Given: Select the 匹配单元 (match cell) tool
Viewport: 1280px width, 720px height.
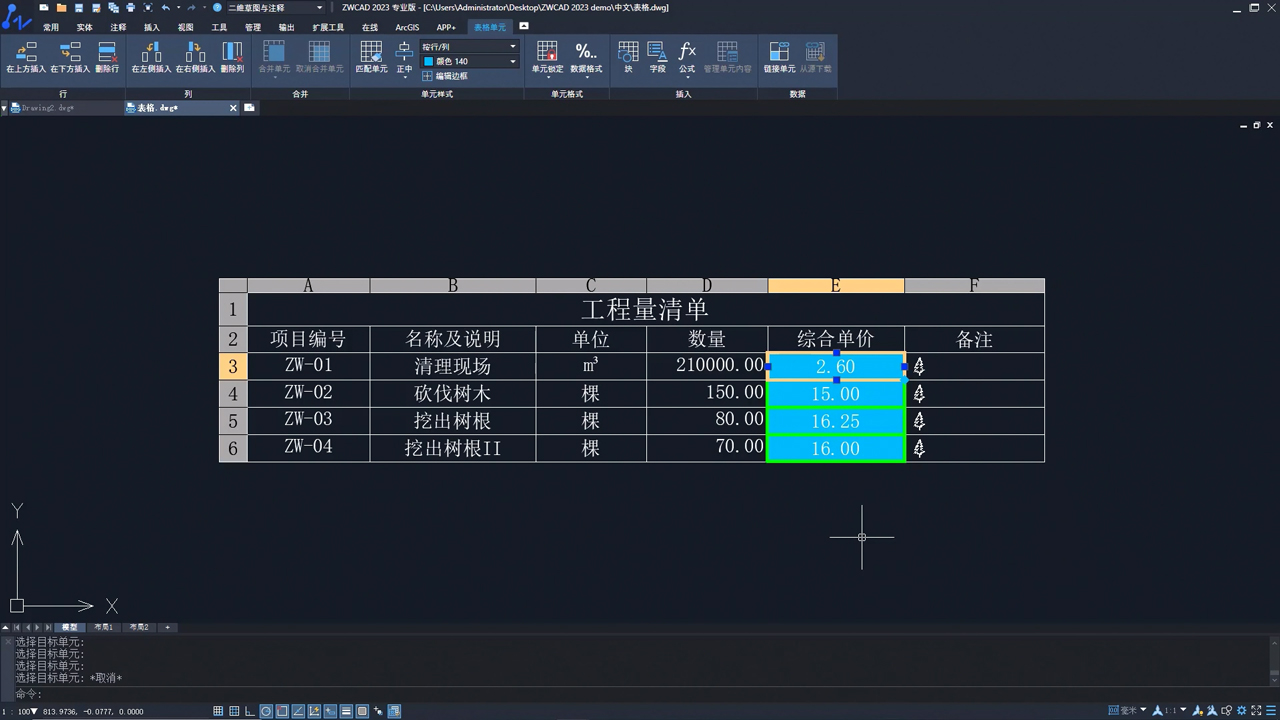Looking at the screenshot, I should [x=371, y=57].
